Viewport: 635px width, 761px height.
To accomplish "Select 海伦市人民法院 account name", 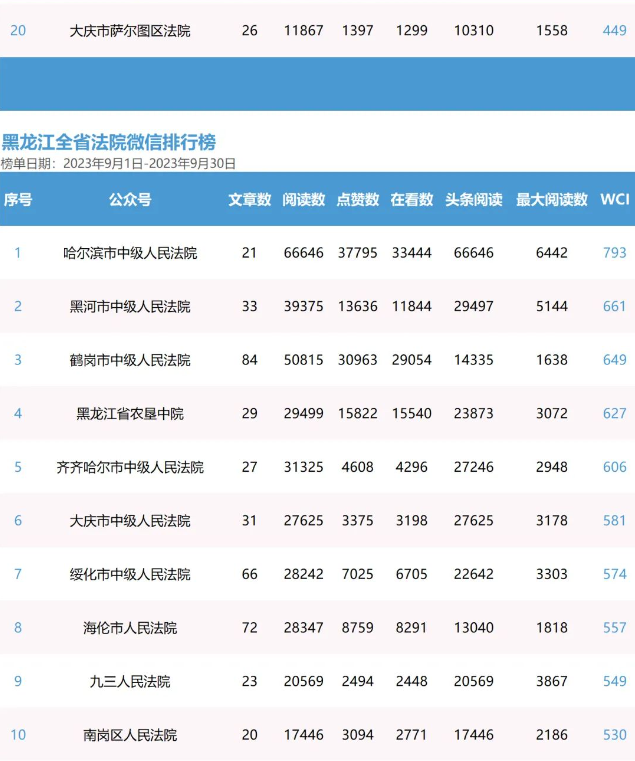I will (130, 628).
